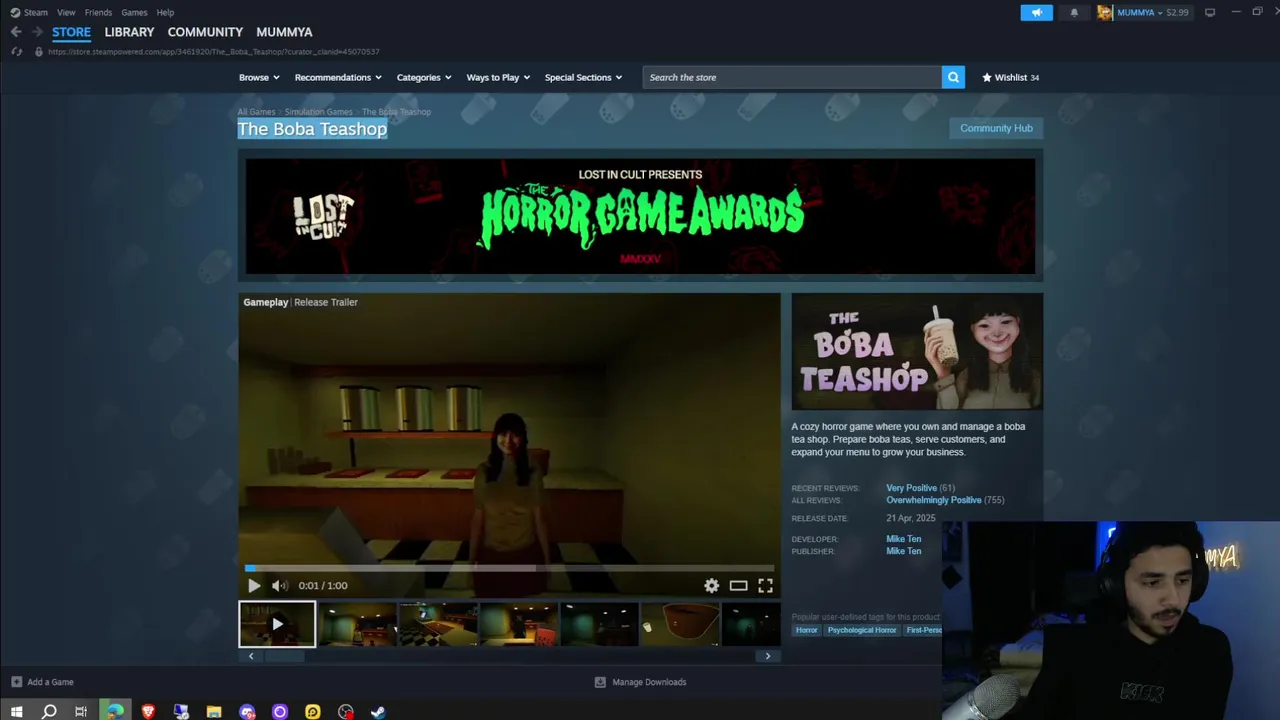Image resolution: width=1280 pixels, height=720 pixels.
Task: Toggle theater mode on the trailer player
Action: tap(738, 586)
